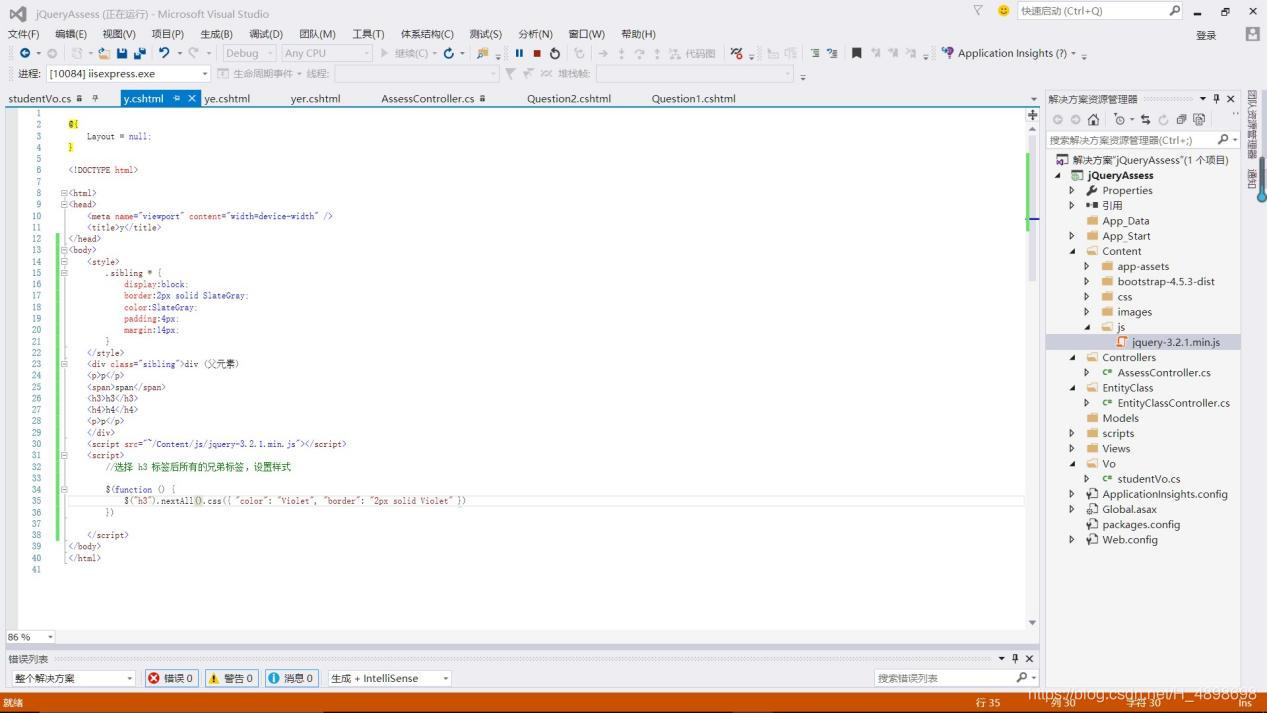The height and width of the screenshot is (713, 1267).
Task: Restart debugging with the circular arrow icon
Action: coord(555,53)
